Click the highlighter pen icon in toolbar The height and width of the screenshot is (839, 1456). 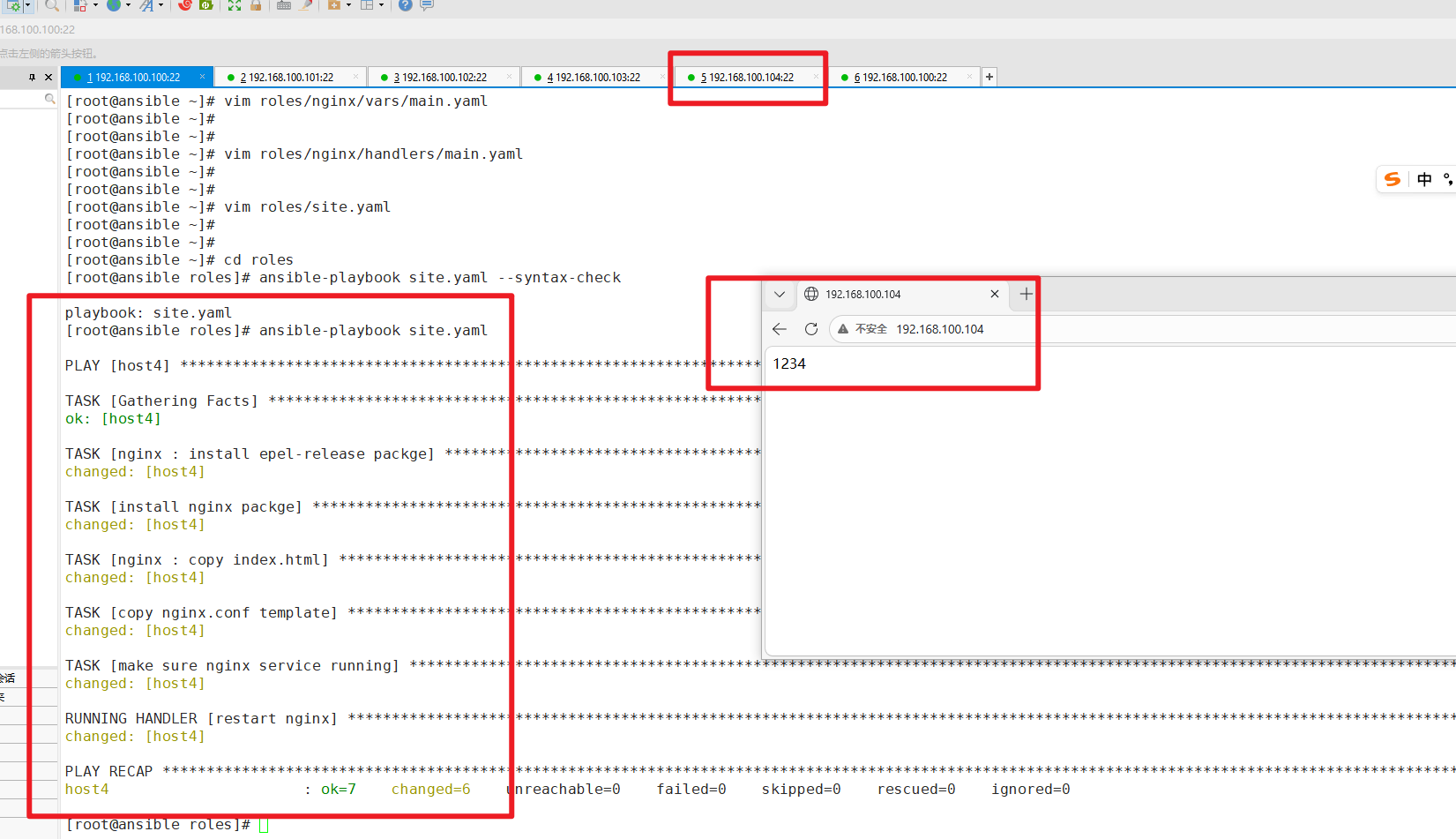tap(305, 5)
